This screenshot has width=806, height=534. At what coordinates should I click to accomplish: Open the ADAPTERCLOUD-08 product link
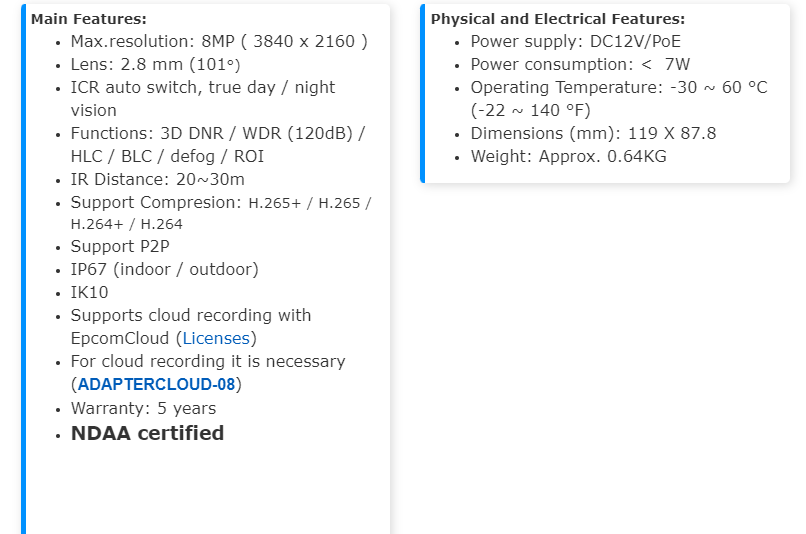(x=156, y=385)
